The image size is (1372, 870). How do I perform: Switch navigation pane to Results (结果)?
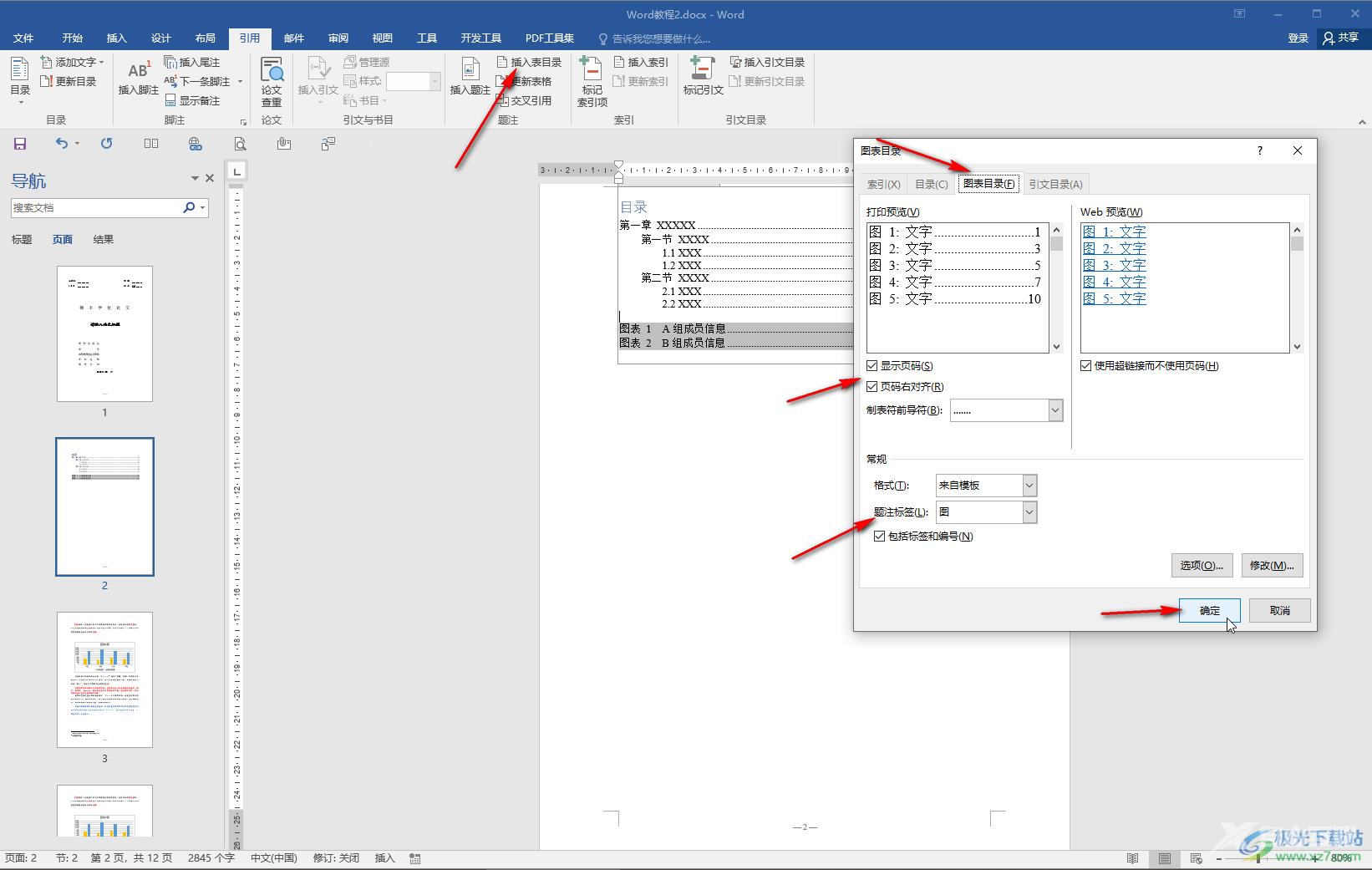pyautogui.click(x=104, y=240)
